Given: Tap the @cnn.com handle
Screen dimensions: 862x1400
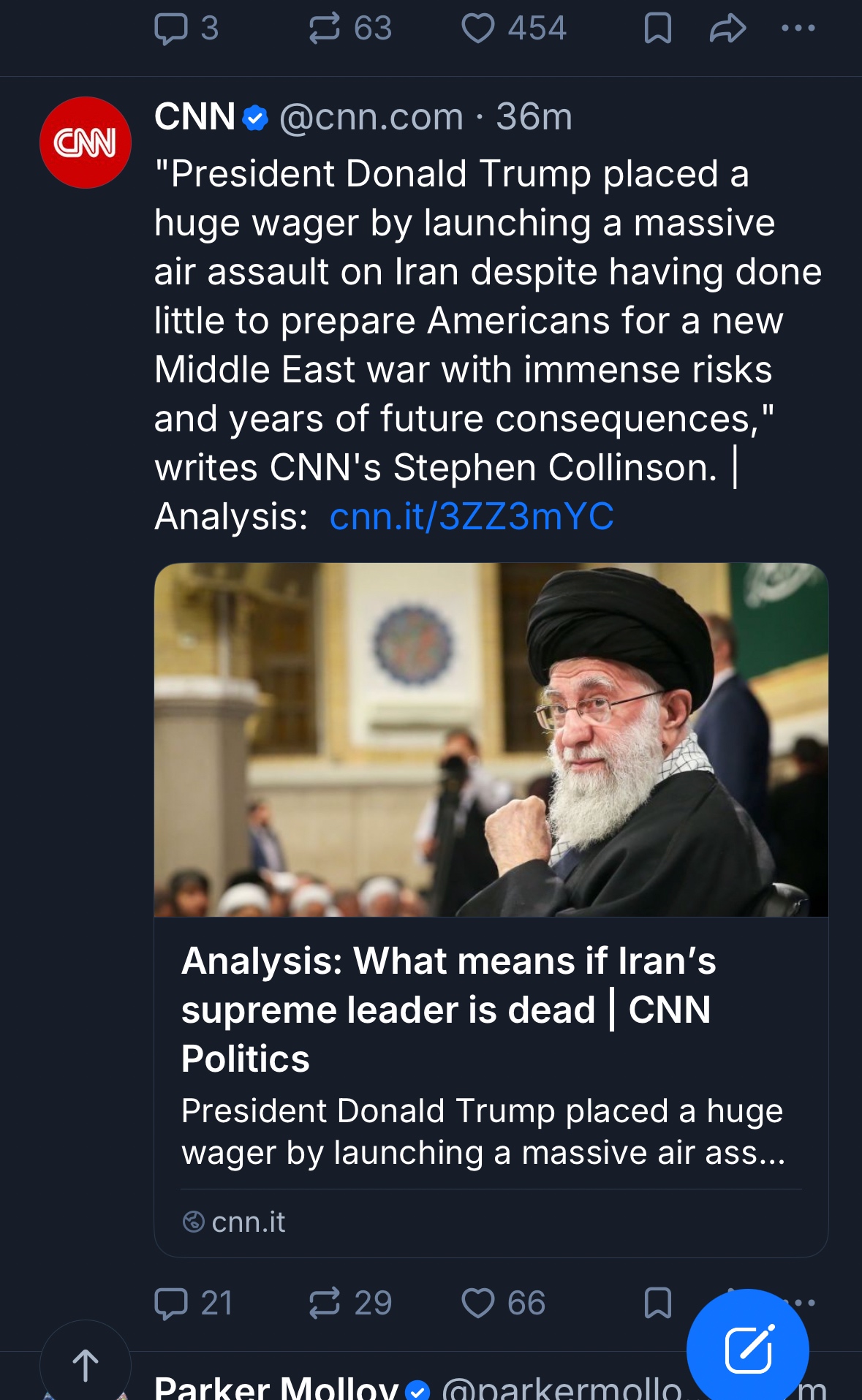Looking at the screenshot, I should (371, 117).
